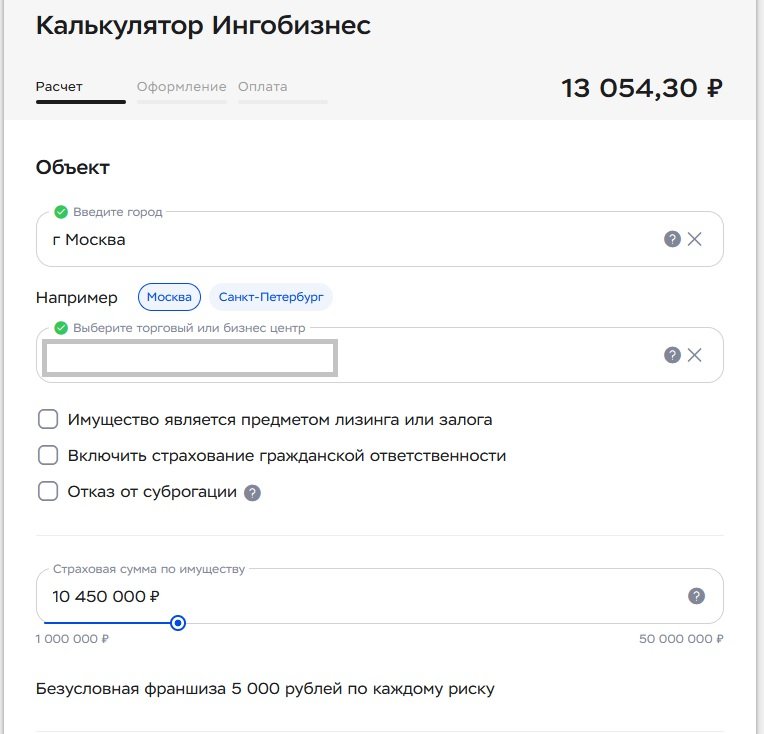
Task: Open the subrogation waiver help tooltip
Action: point(253,493)
